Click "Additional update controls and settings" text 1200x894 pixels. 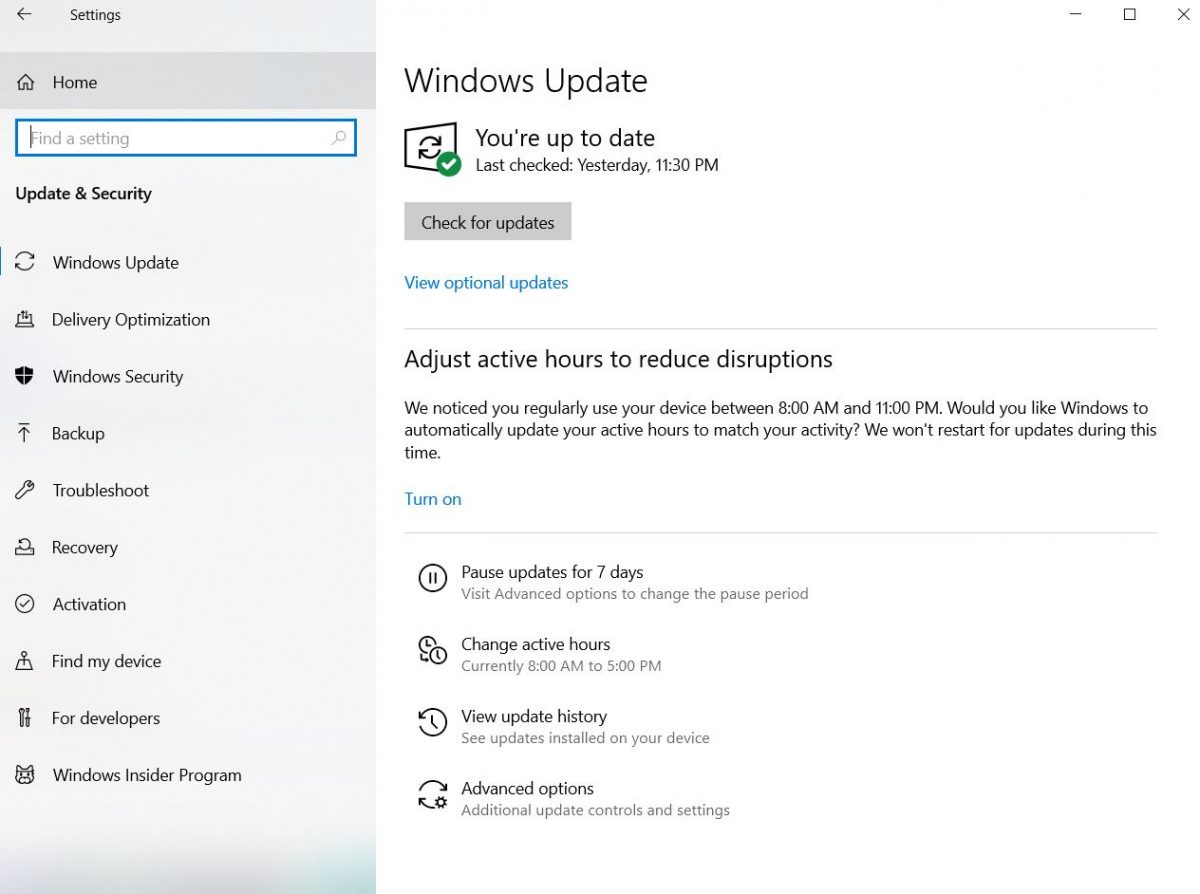coord(595,810)
